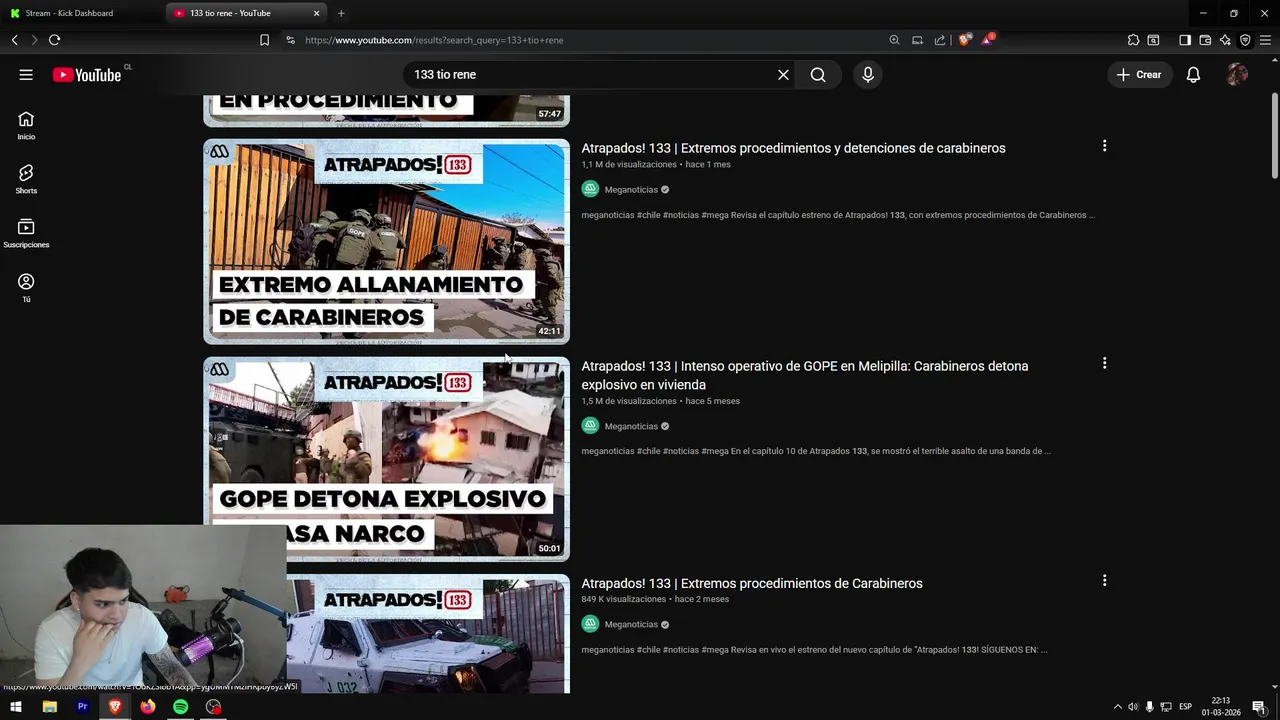Screen dimensions: 1280x720
Task: Start voice search with the microphone
Action: tap(867, 75)
